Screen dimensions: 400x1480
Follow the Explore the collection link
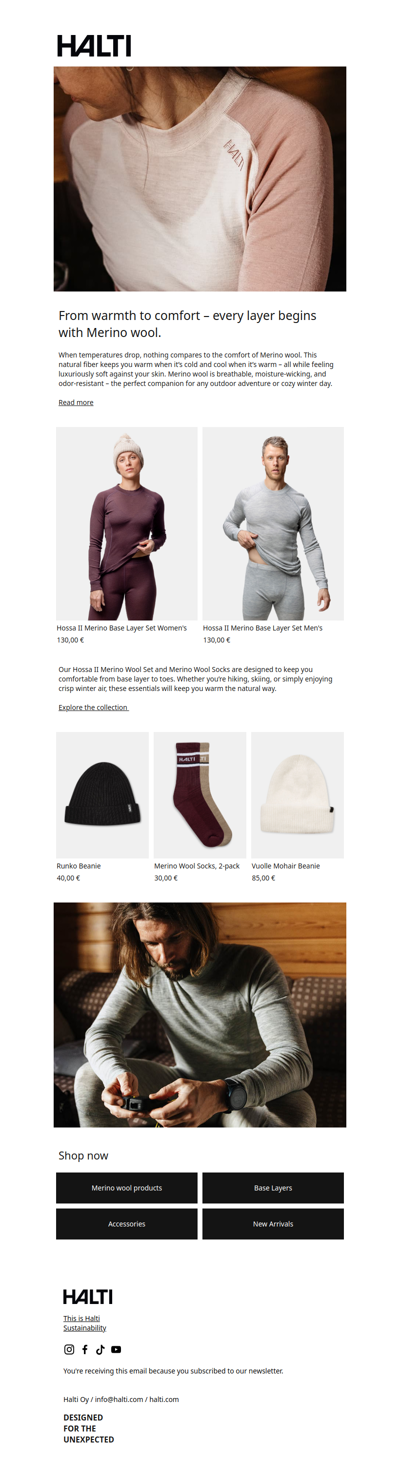click(x=93, y=707)
